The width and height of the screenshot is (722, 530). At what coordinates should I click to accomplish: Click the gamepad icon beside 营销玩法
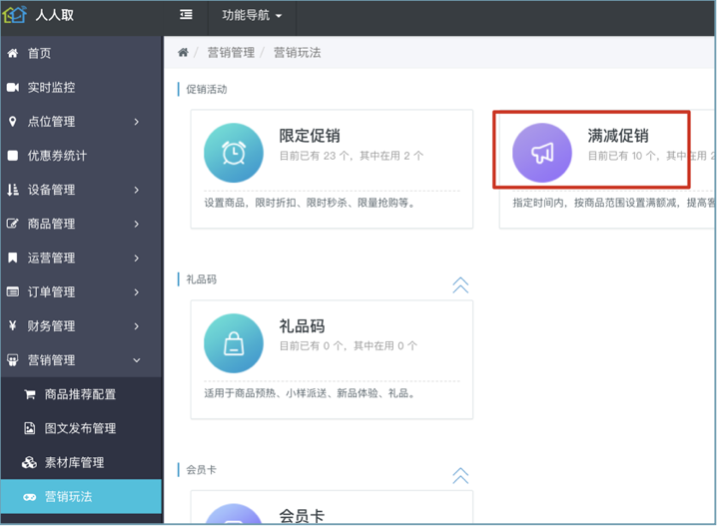29,497
